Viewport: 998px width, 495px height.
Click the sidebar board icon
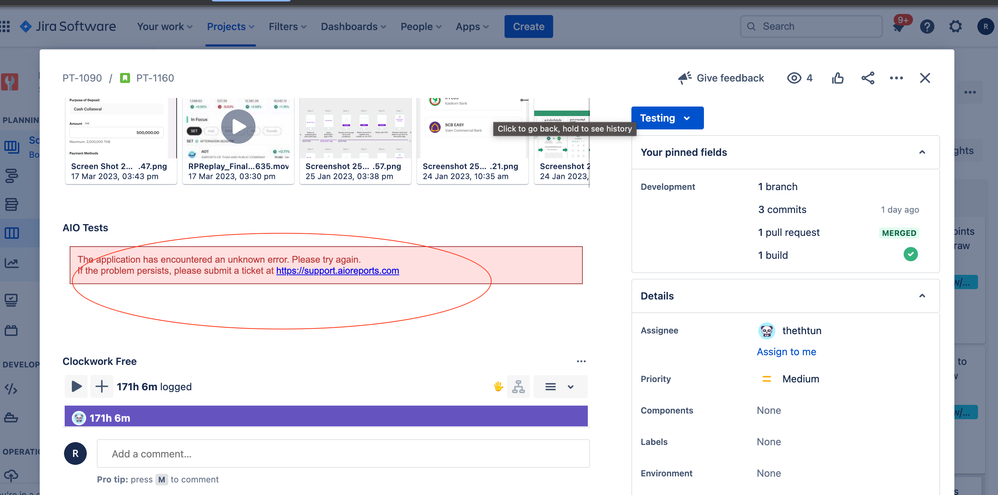click(x=11, y=234)
